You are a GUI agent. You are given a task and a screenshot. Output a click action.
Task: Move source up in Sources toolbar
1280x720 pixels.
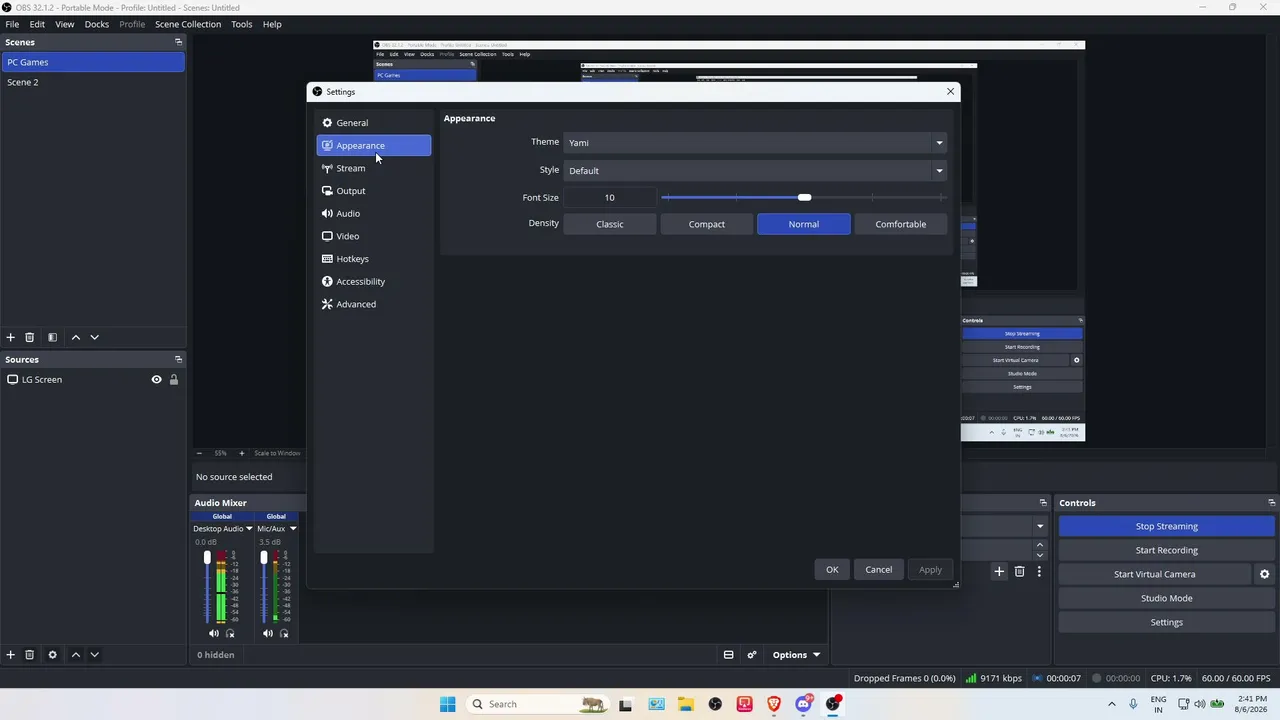(x=75, y=655)
